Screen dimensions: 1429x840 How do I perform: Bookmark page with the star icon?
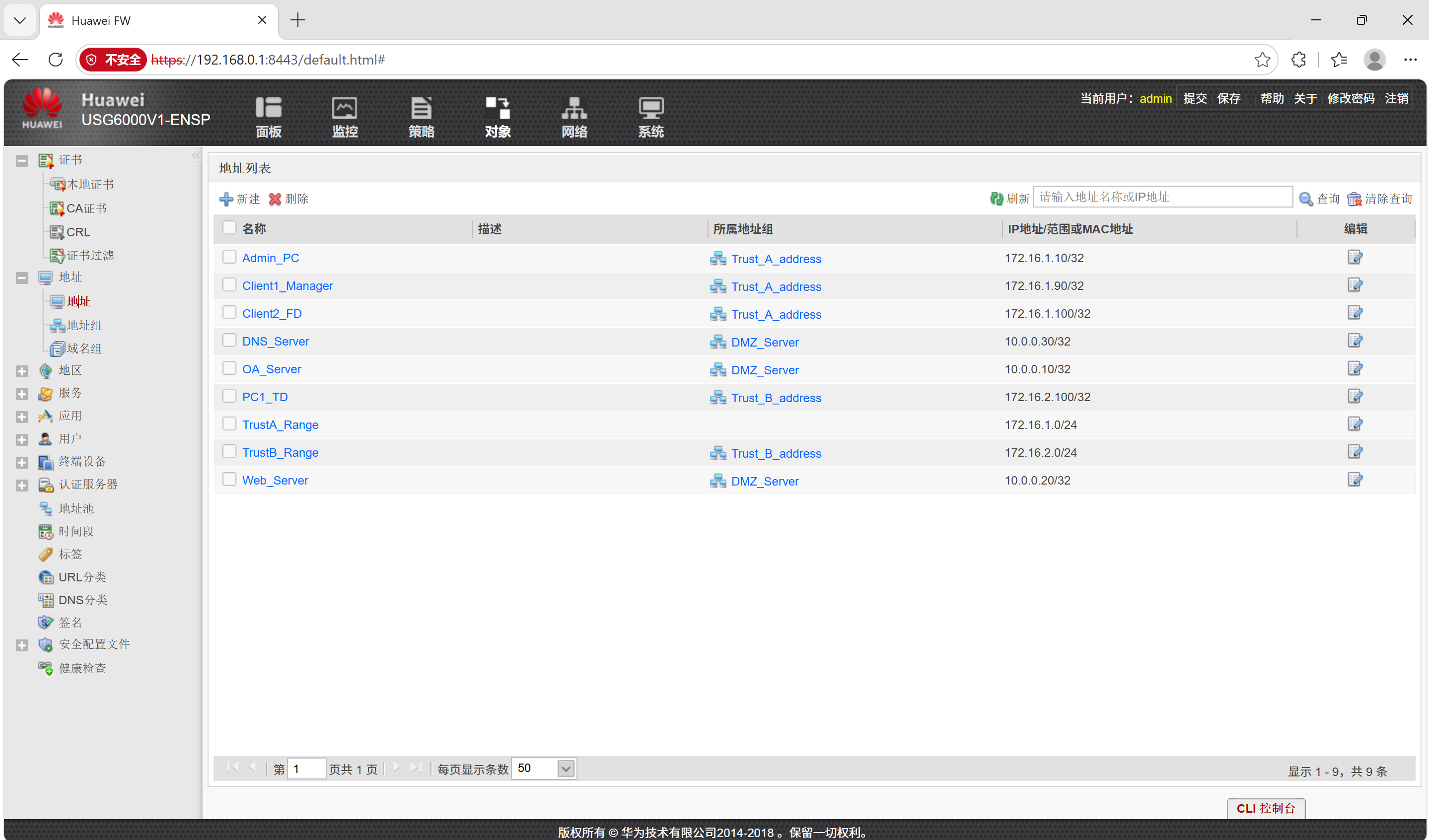tap(1262, 60)
